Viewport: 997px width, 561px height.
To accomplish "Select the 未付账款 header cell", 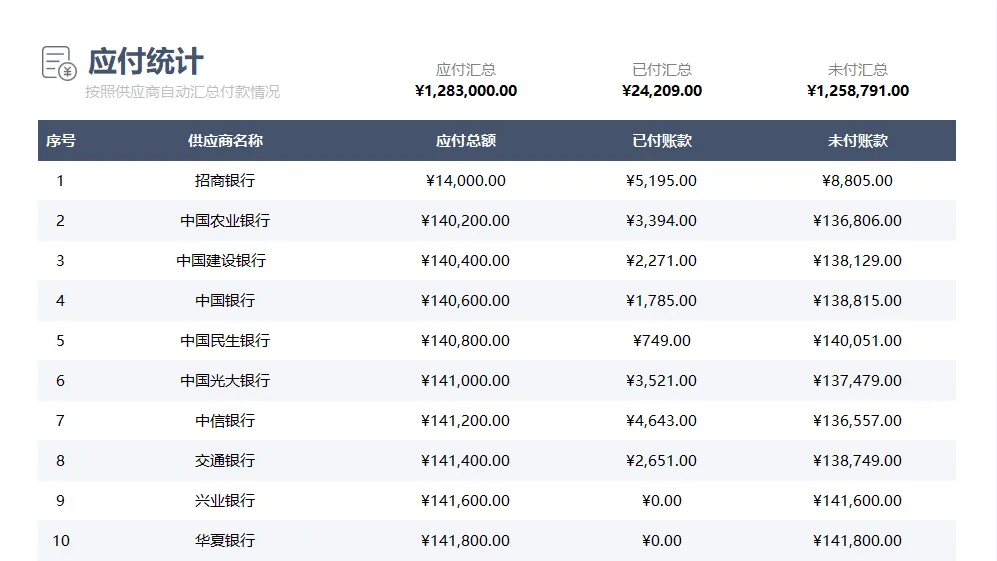I will click(857, 141).
